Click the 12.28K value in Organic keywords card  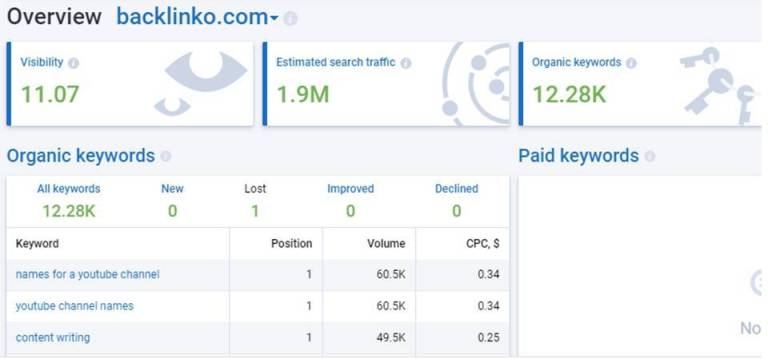tap(569, 94)
